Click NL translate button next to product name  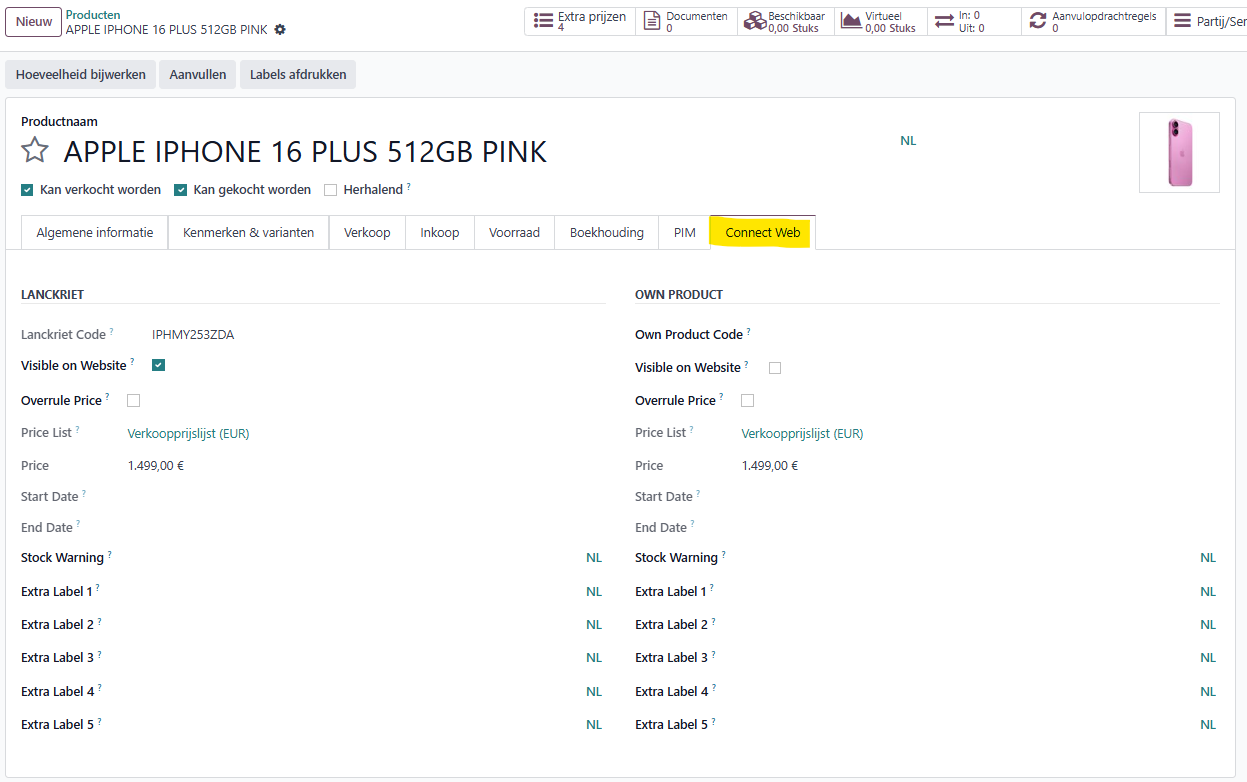908,141
